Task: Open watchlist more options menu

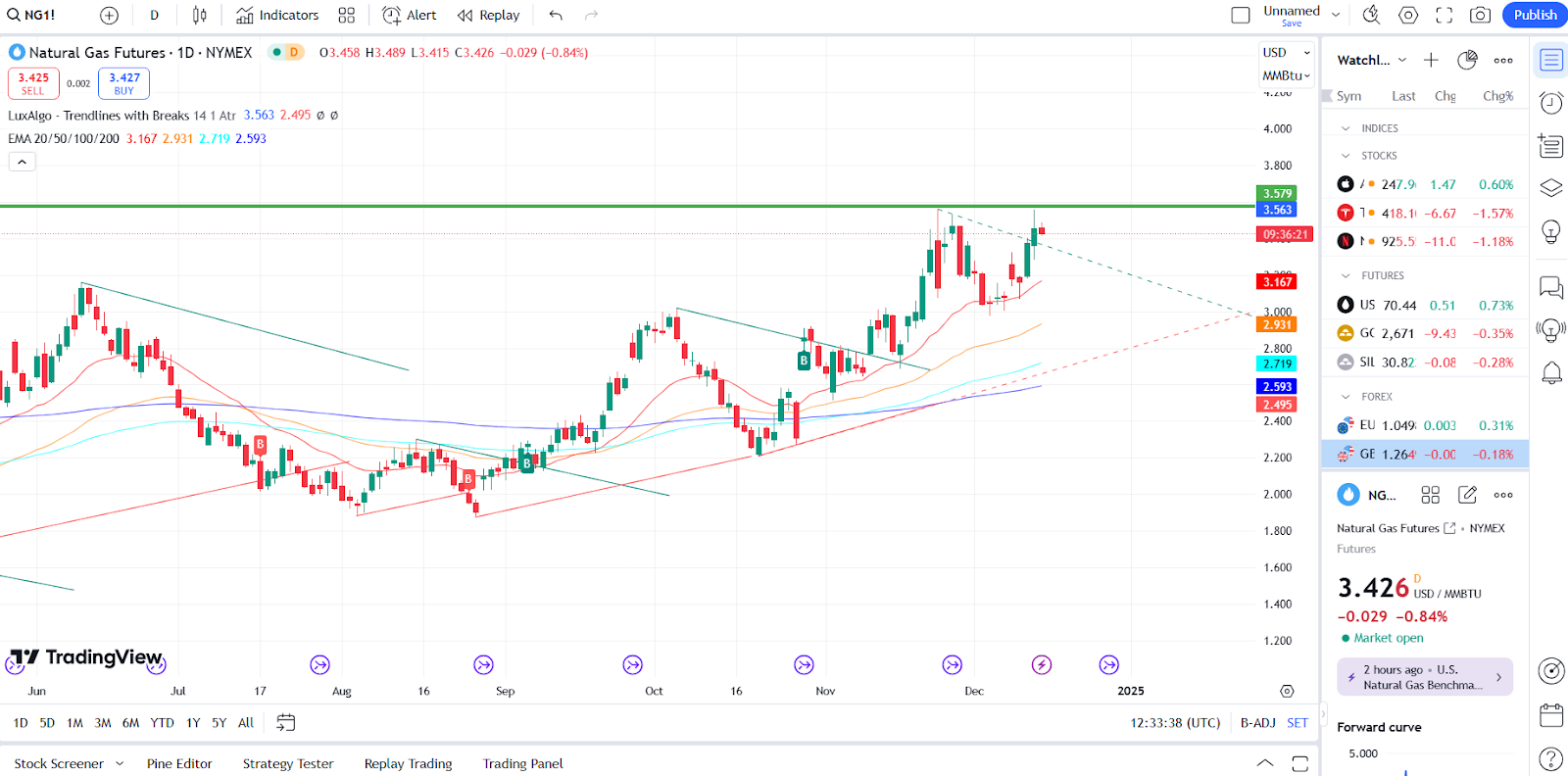Action: click(1503, 60)
